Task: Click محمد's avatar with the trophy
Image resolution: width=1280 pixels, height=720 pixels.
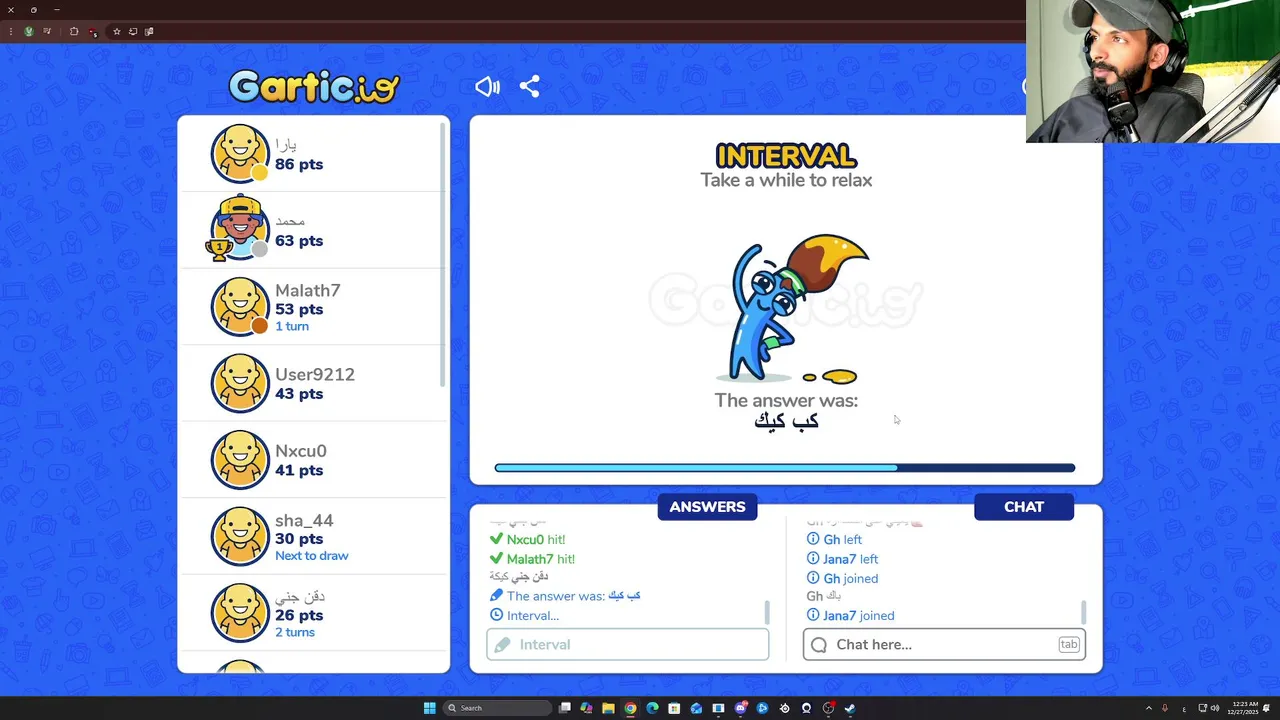Action: tap(238, 229)
